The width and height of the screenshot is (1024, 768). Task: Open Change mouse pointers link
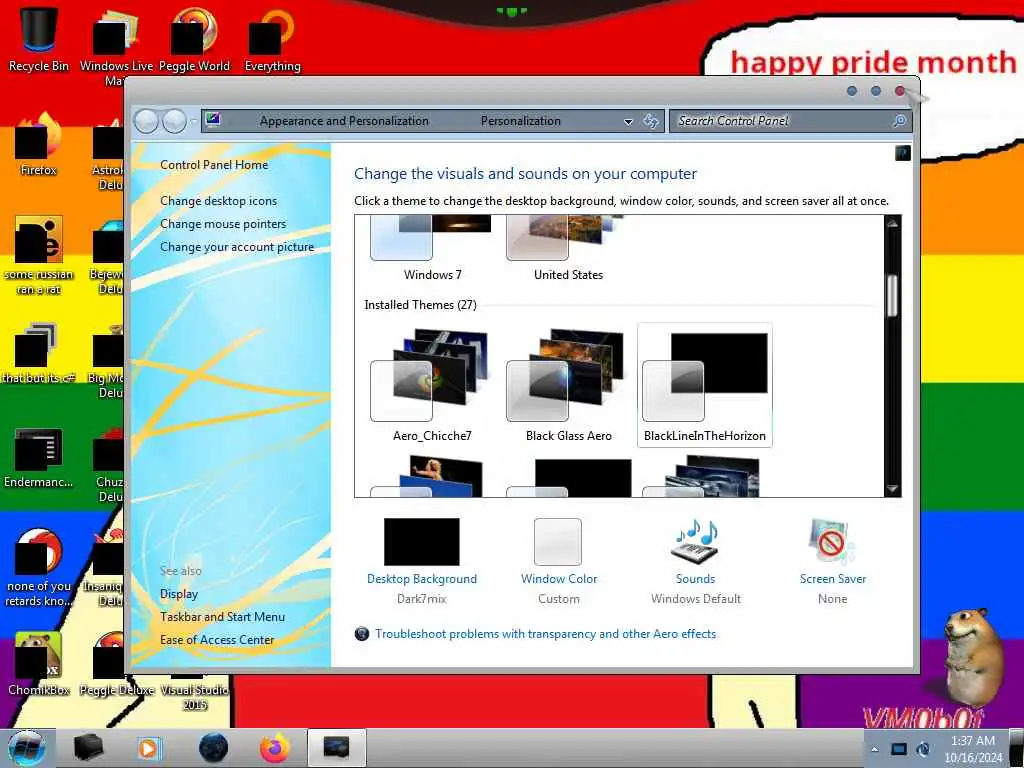click(x=223, y=224)
